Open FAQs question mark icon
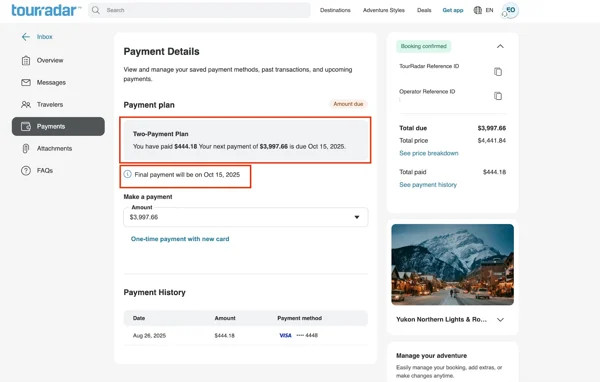 pos(26,171)
